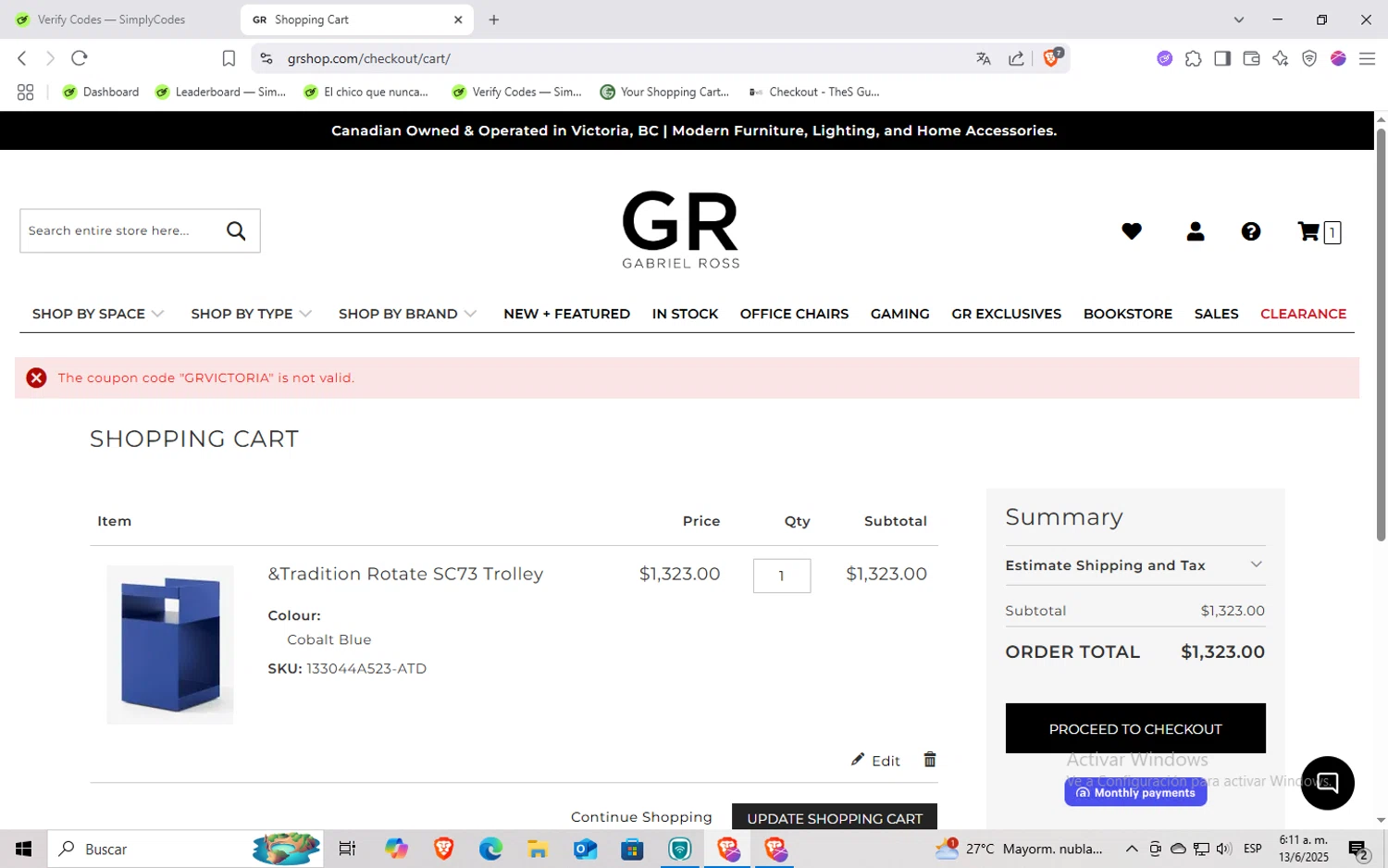Expand Estimate Shipping and Tax

click(x=1134, y=565)
